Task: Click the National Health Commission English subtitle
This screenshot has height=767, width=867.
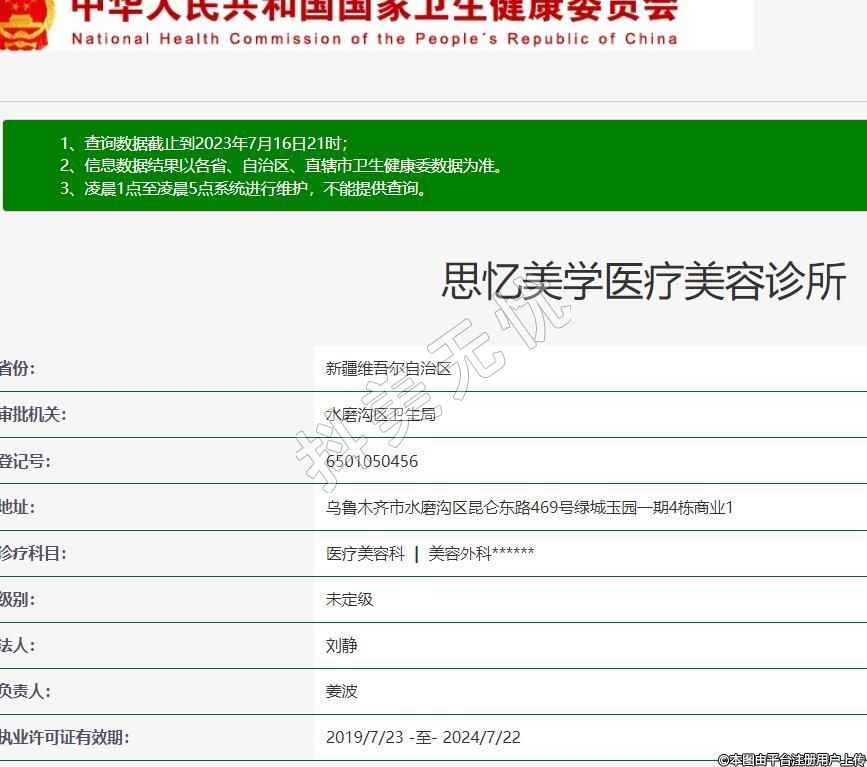Action: [374, 39]
